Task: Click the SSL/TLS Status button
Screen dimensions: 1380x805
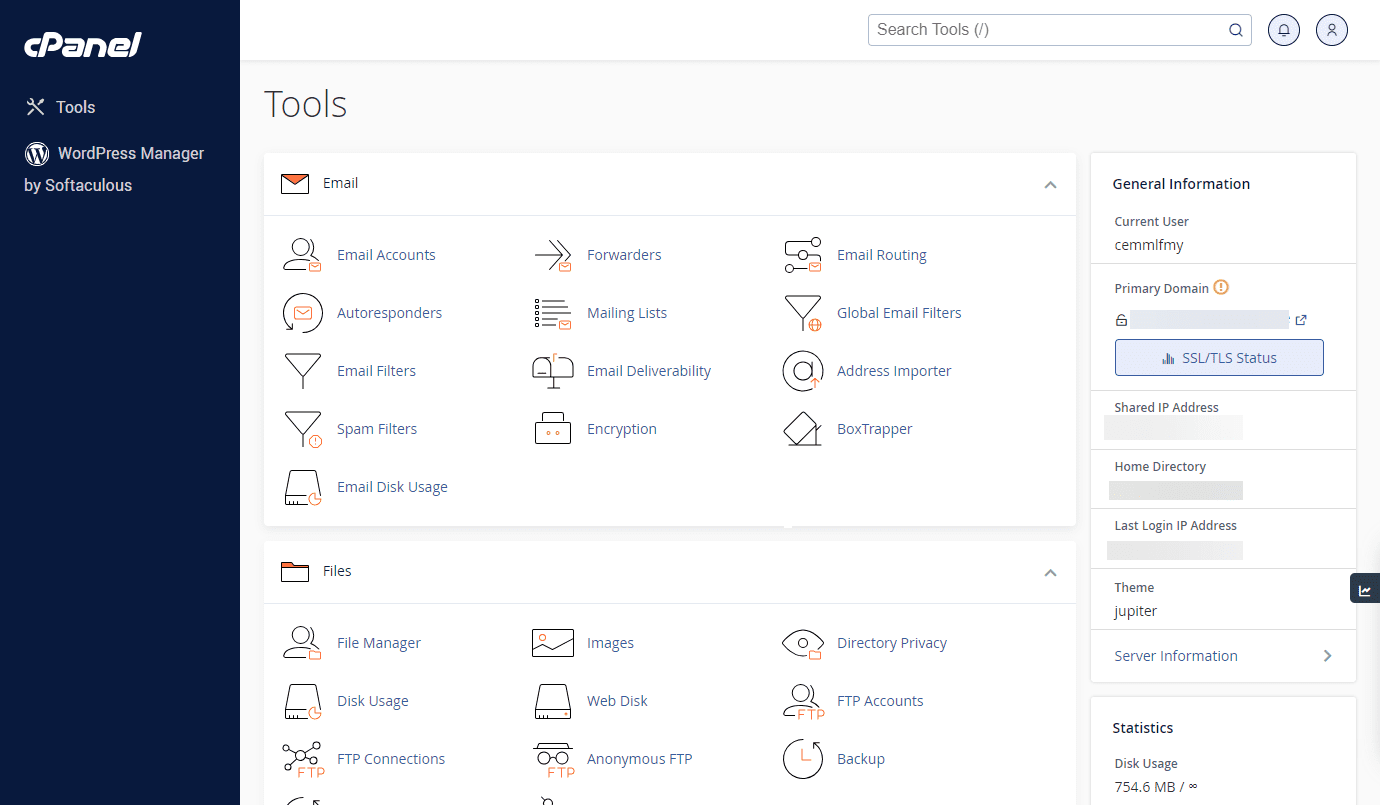Action: pyautogui.click(x=1219, y=357)
